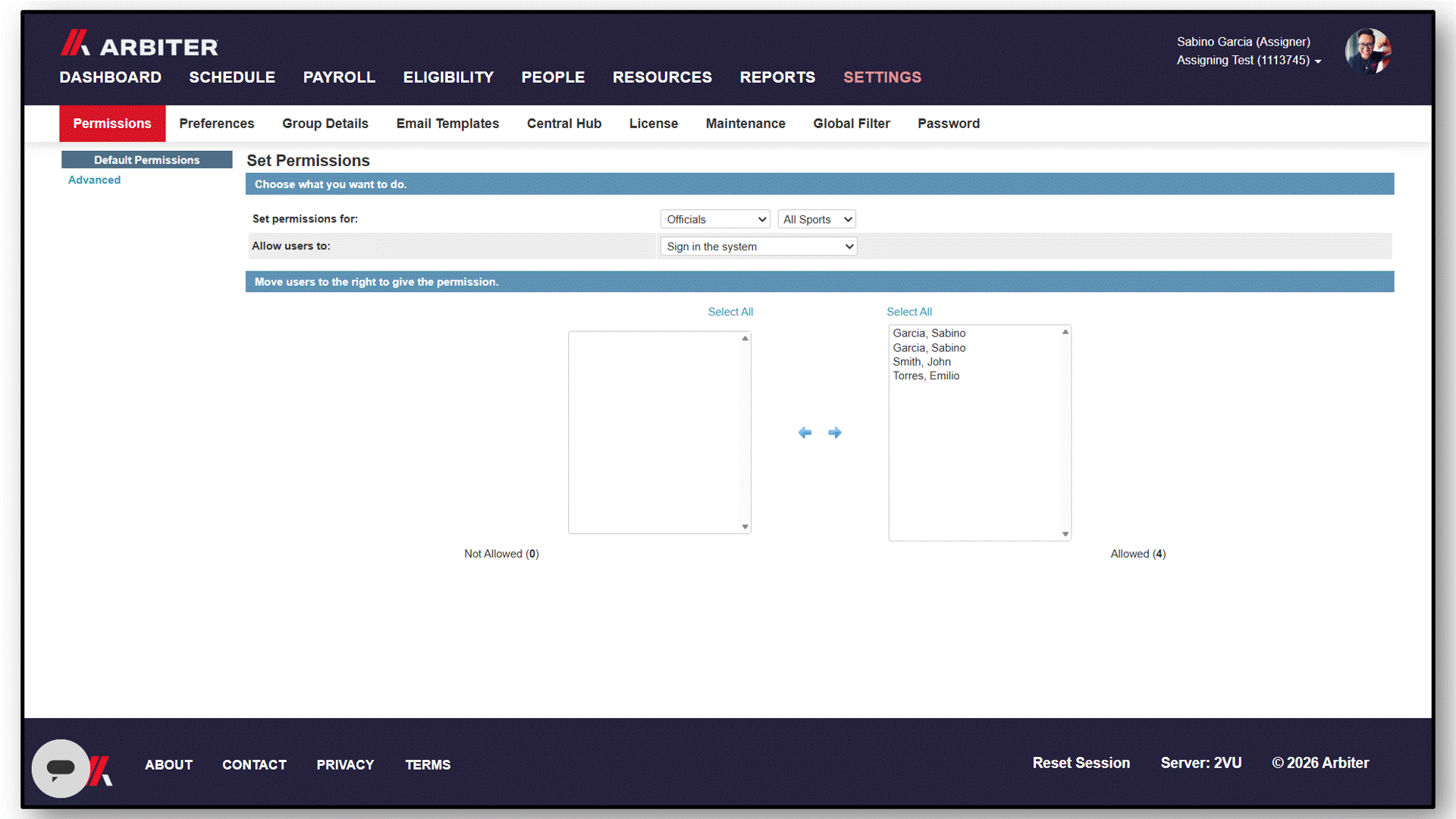
Task: Open the All Sports dropdown
Action: pyautogui.click(x=817, y=219)
